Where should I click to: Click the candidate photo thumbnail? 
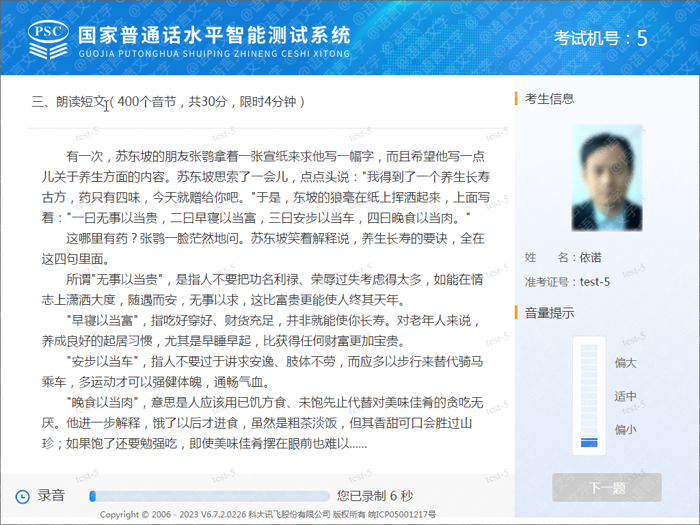pos(607,178)
